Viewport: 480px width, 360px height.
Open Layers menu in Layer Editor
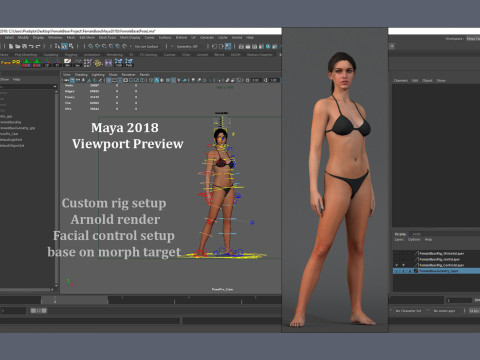pos(399,240)
